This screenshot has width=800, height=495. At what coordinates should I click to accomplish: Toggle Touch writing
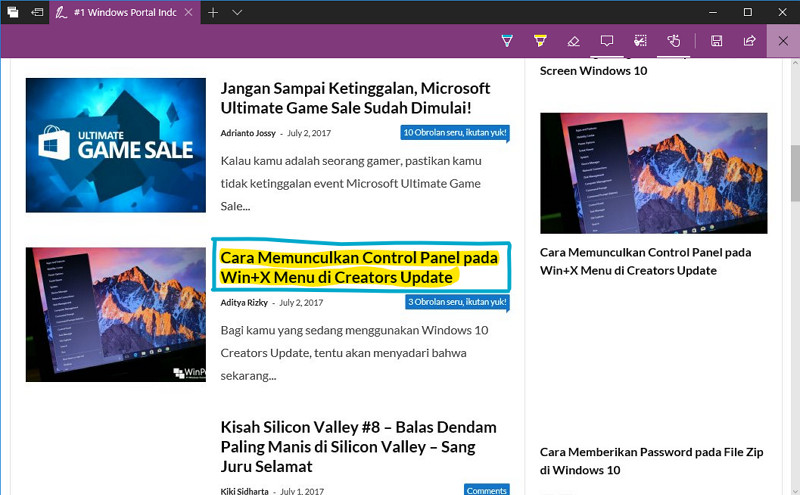coord(673,41)
